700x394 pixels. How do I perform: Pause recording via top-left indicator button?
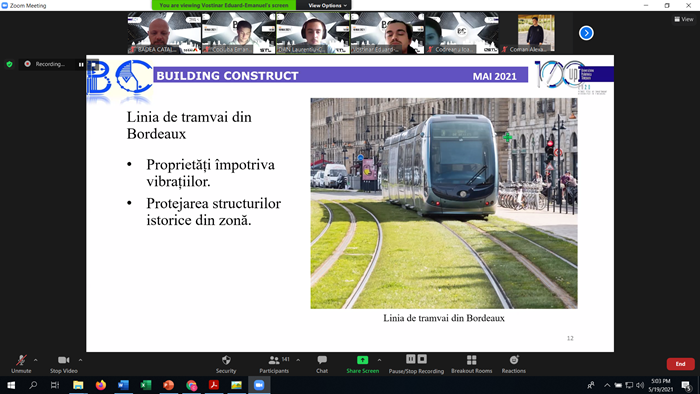pos(81,64)
